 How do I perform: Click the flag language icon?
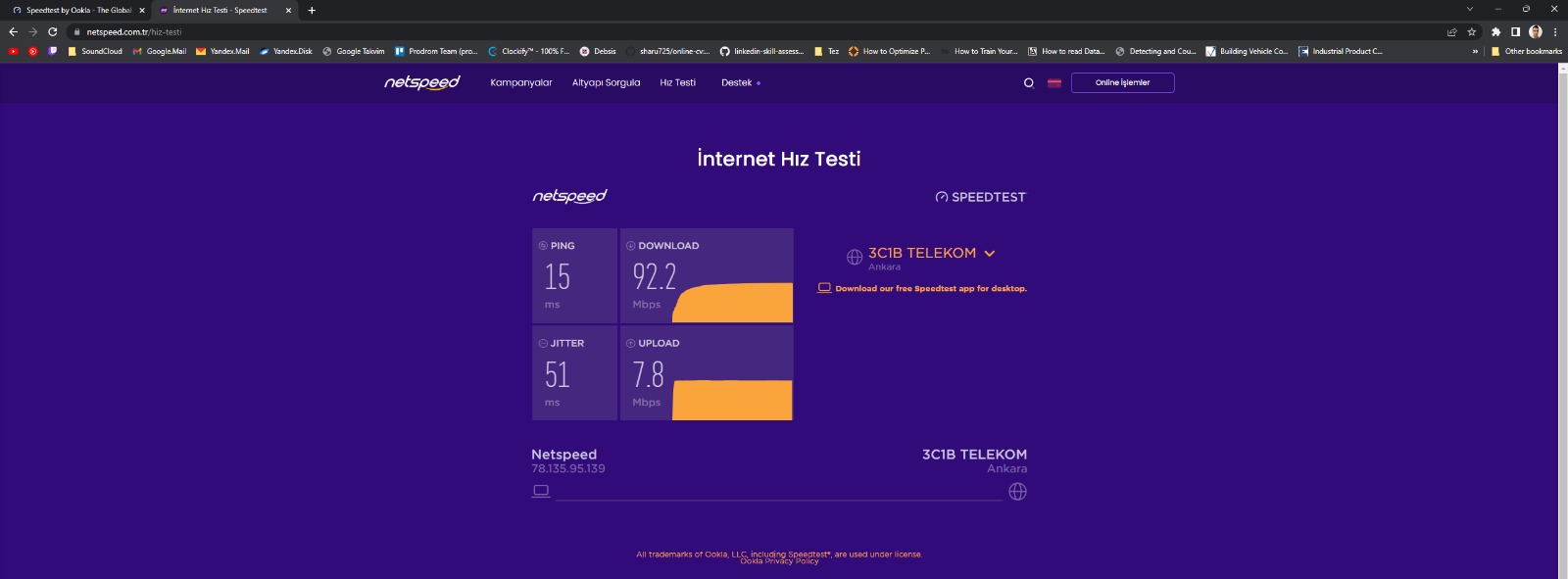pos(1054,83)
